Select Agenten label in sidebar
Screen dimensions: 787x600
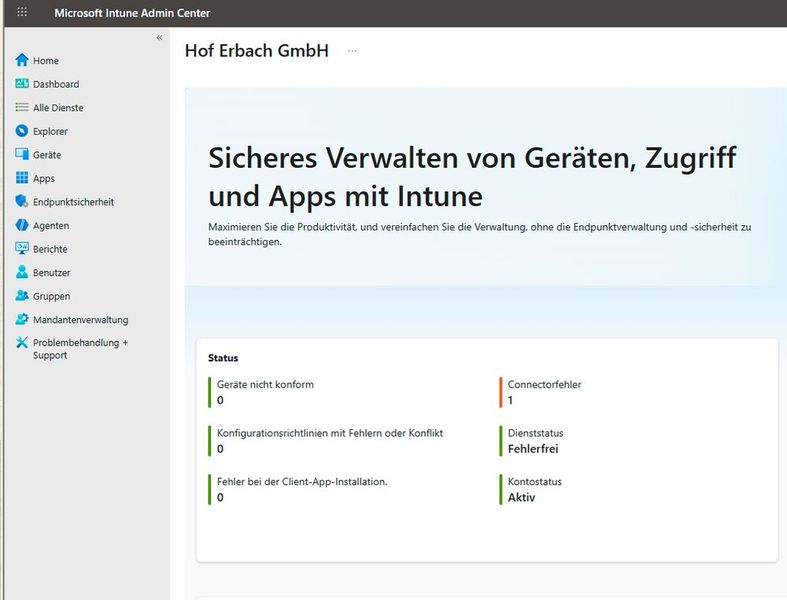[x=51, y=226]
